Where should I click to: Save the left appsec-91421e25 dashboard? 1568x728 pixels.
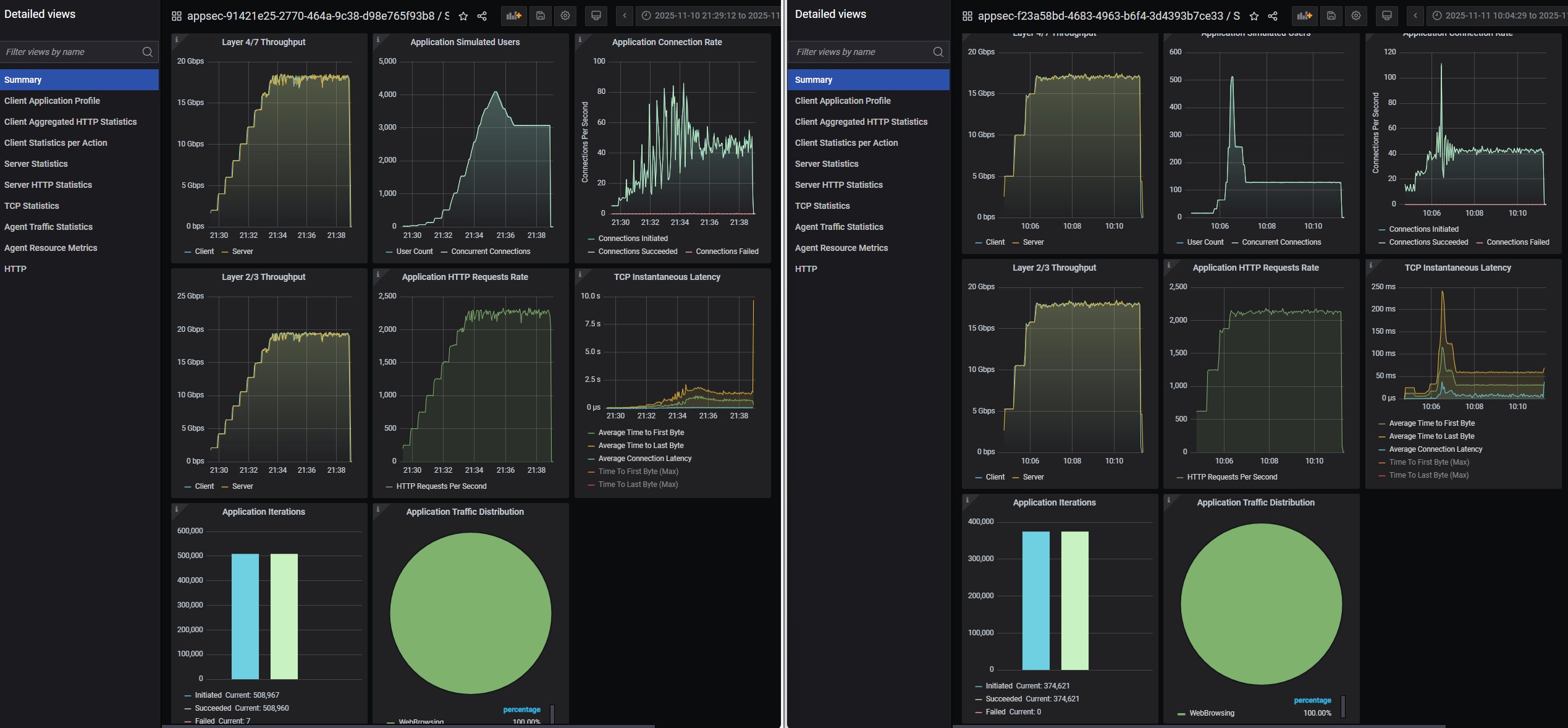(x=540, y=16)
